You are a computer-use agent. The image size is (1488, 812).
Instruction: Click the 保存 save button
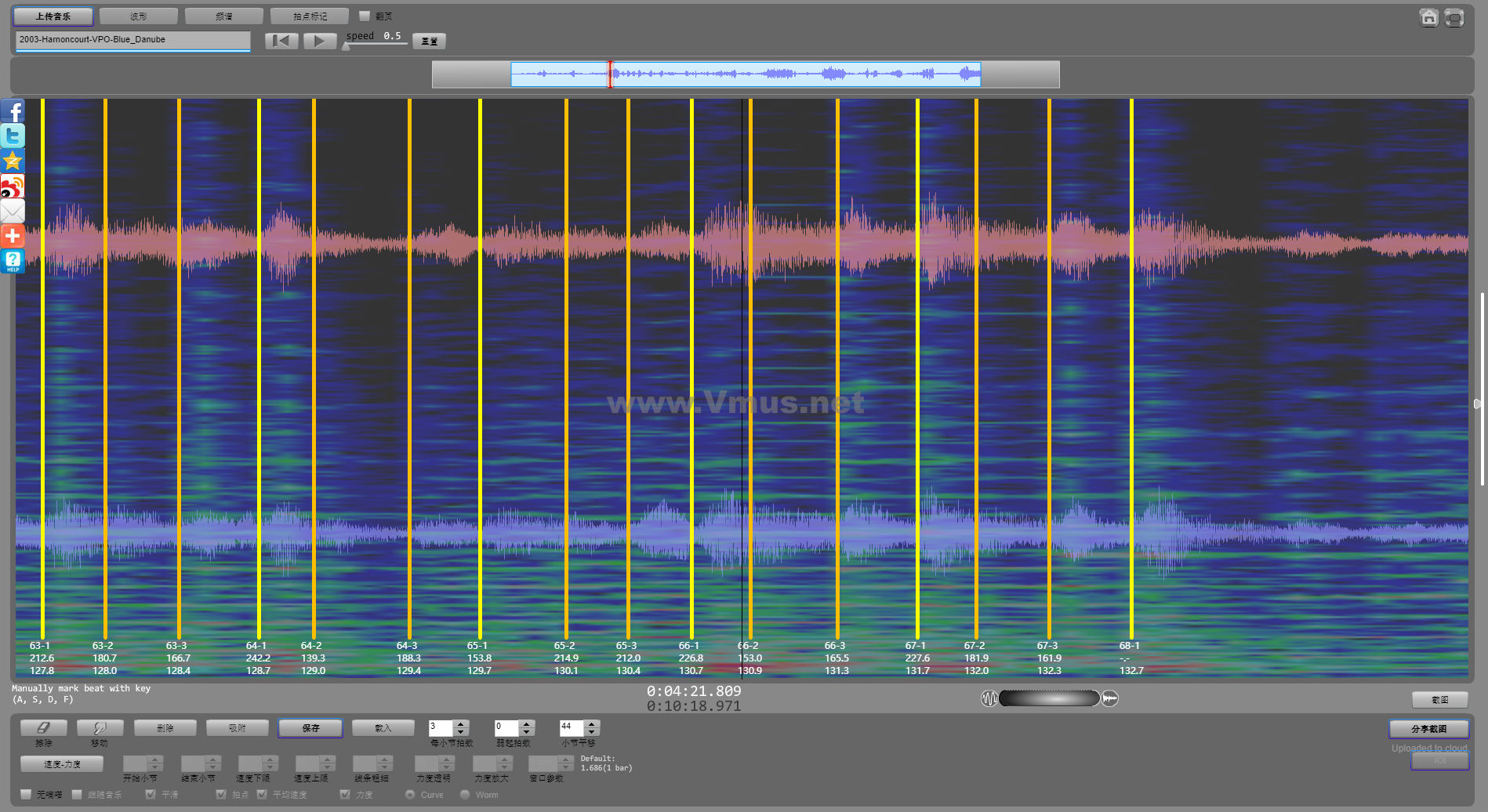click(310, 728)
